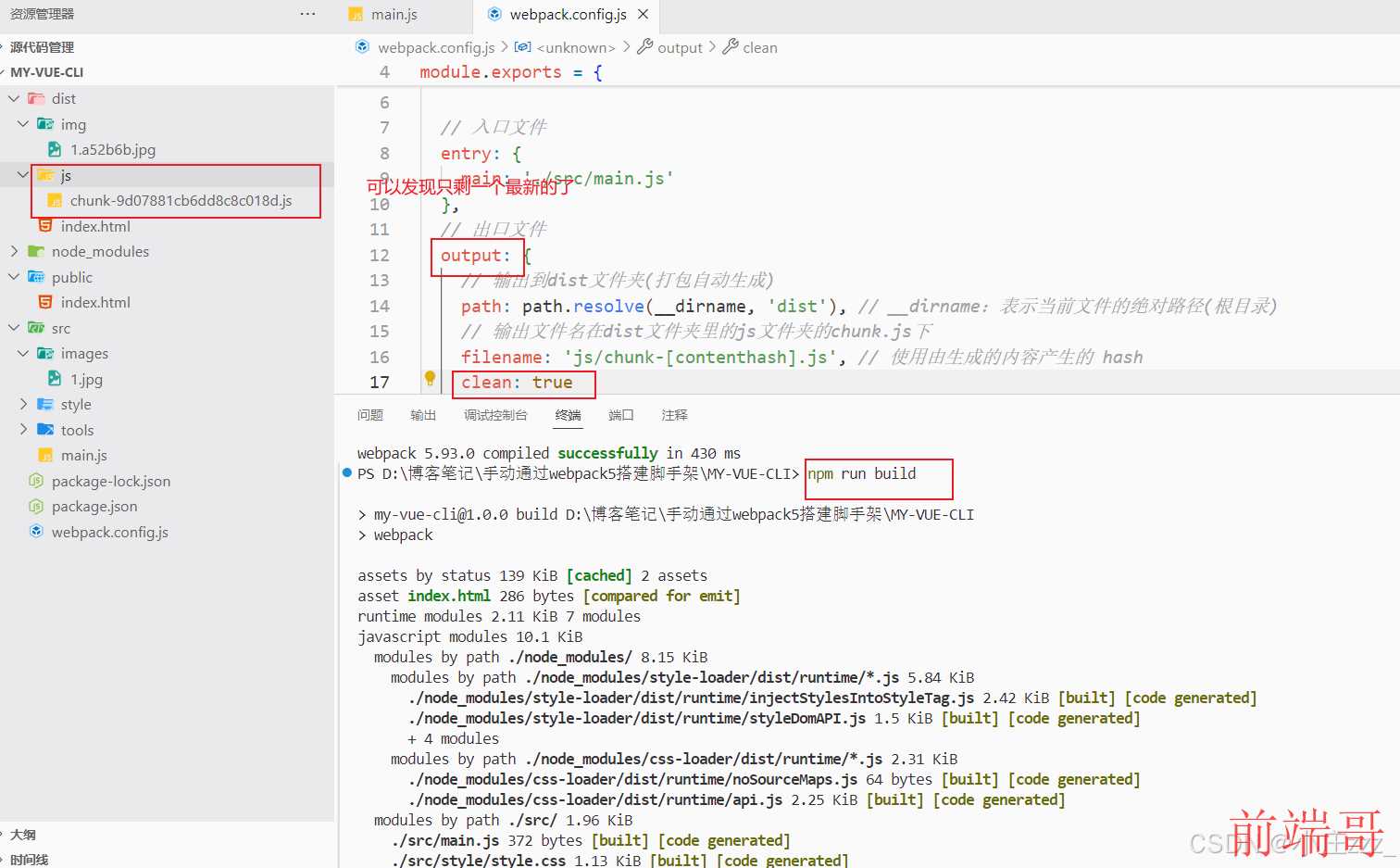Click the package-lock.json file icon
Image resolution: width=1400 pixels, height=868 pixels.
pyautogui.click(x=36, y=481)
